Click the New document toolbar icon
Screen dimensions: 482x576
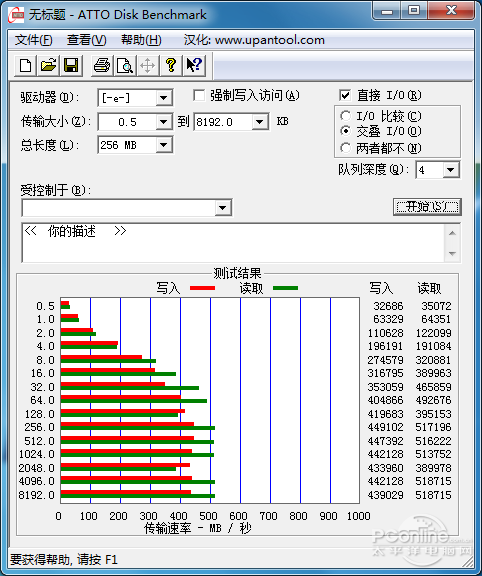(25, 65)
